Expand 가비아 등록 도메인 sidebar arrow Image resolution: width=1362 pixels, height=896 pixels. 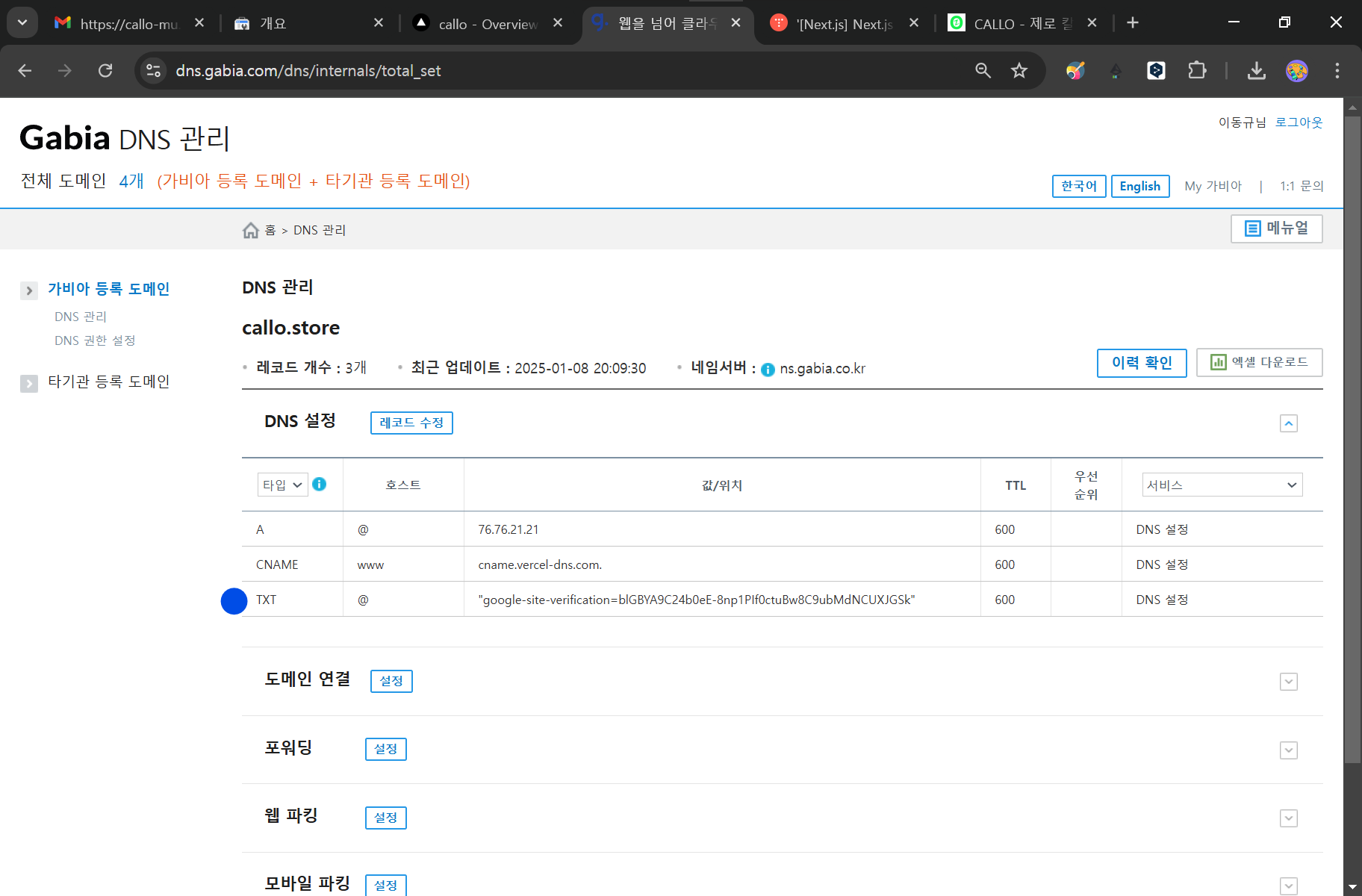(x=29, y=290)
